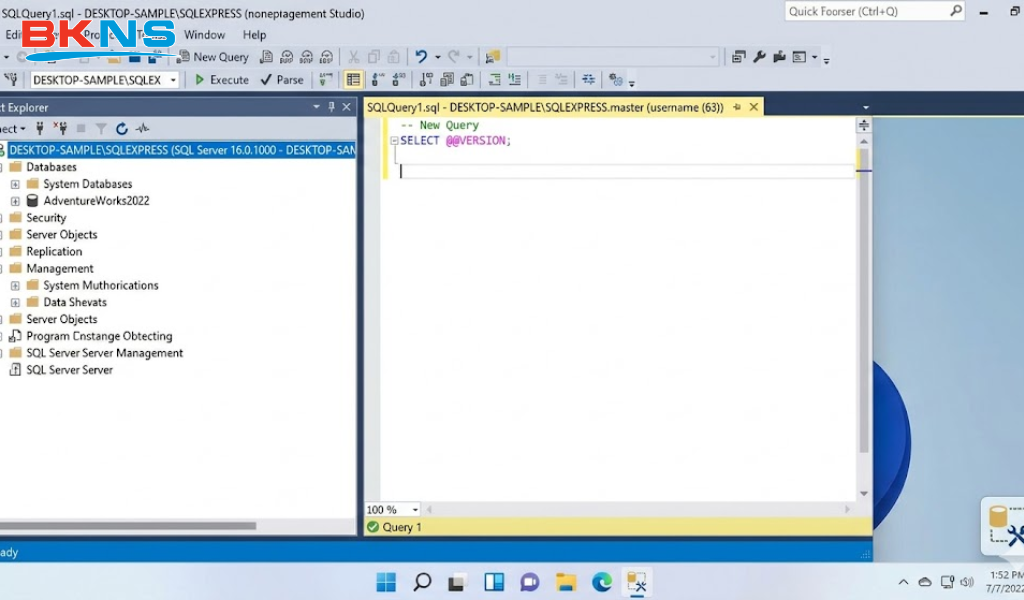
Task: Click the Cut scissors icon
Action: tap(353, 57)
